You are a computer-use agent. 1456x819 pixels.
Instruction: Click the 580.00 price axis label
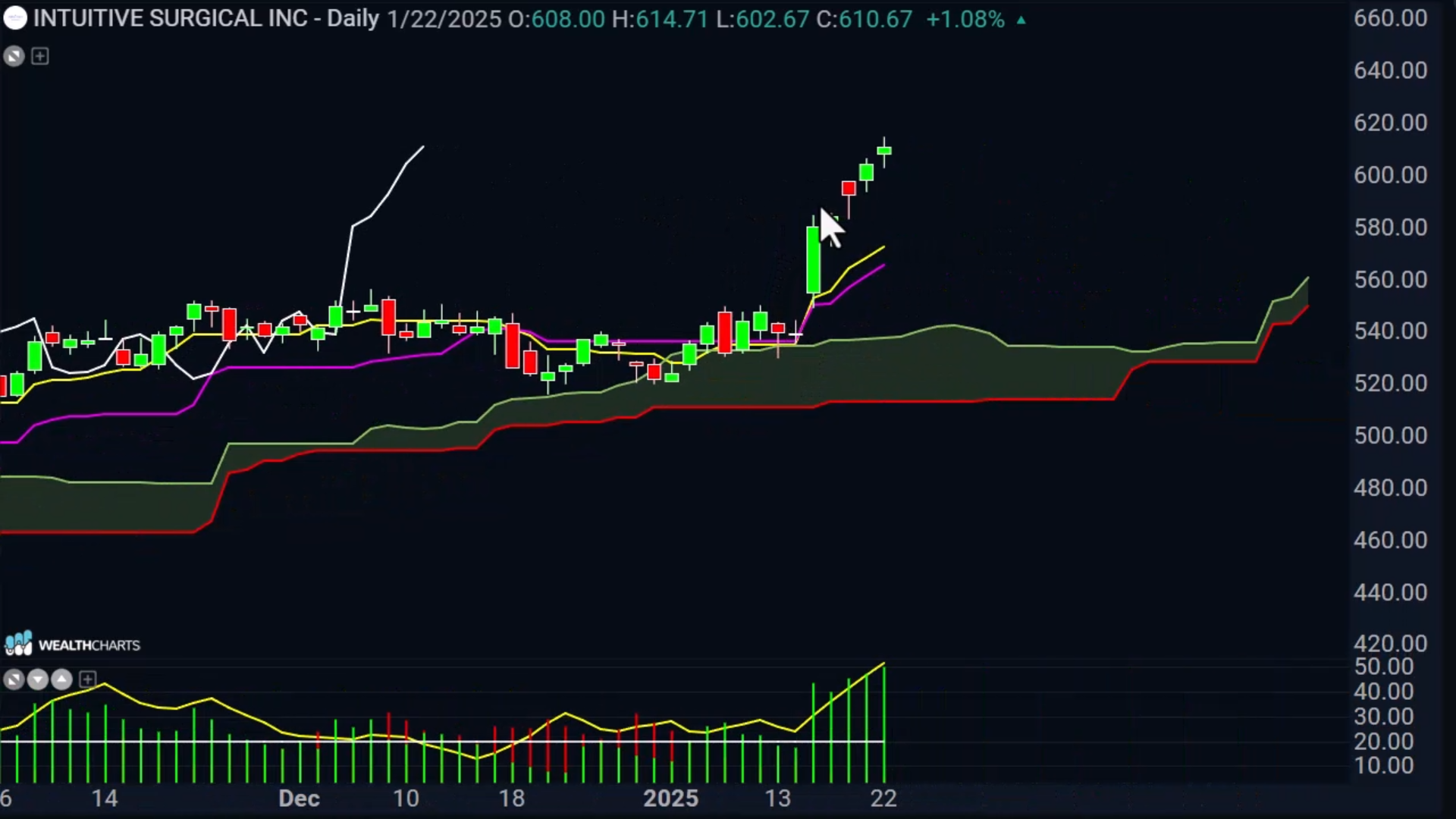1391,227
